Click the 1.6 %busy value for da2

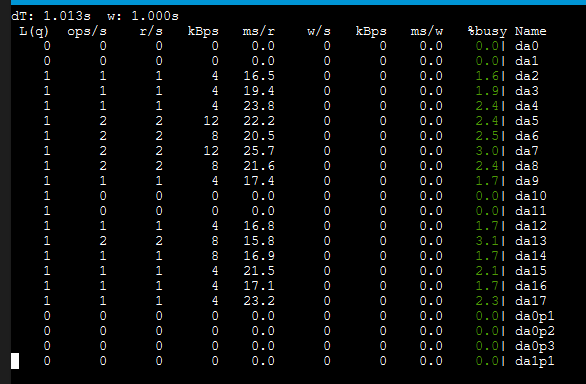click(487, 76)
